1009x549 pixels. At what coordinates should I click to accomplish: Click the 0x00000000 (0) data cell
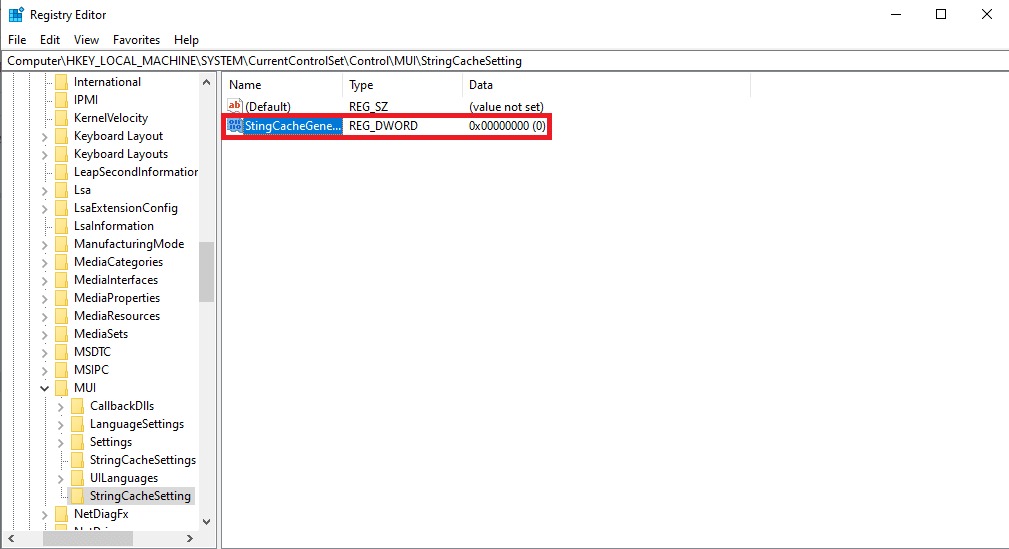tap(507, 126)
